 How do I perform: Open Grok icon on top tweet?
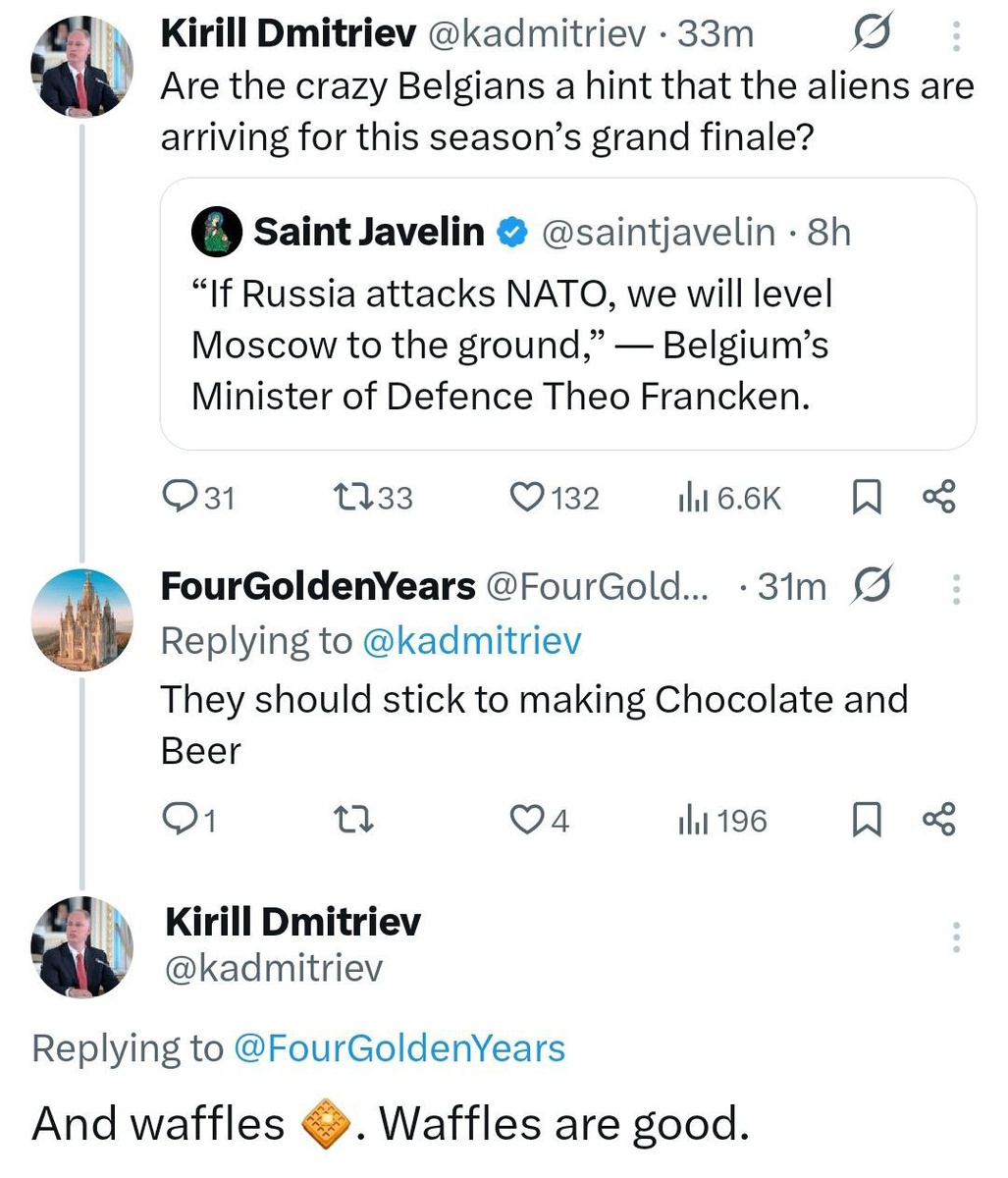tap(870, 36)
